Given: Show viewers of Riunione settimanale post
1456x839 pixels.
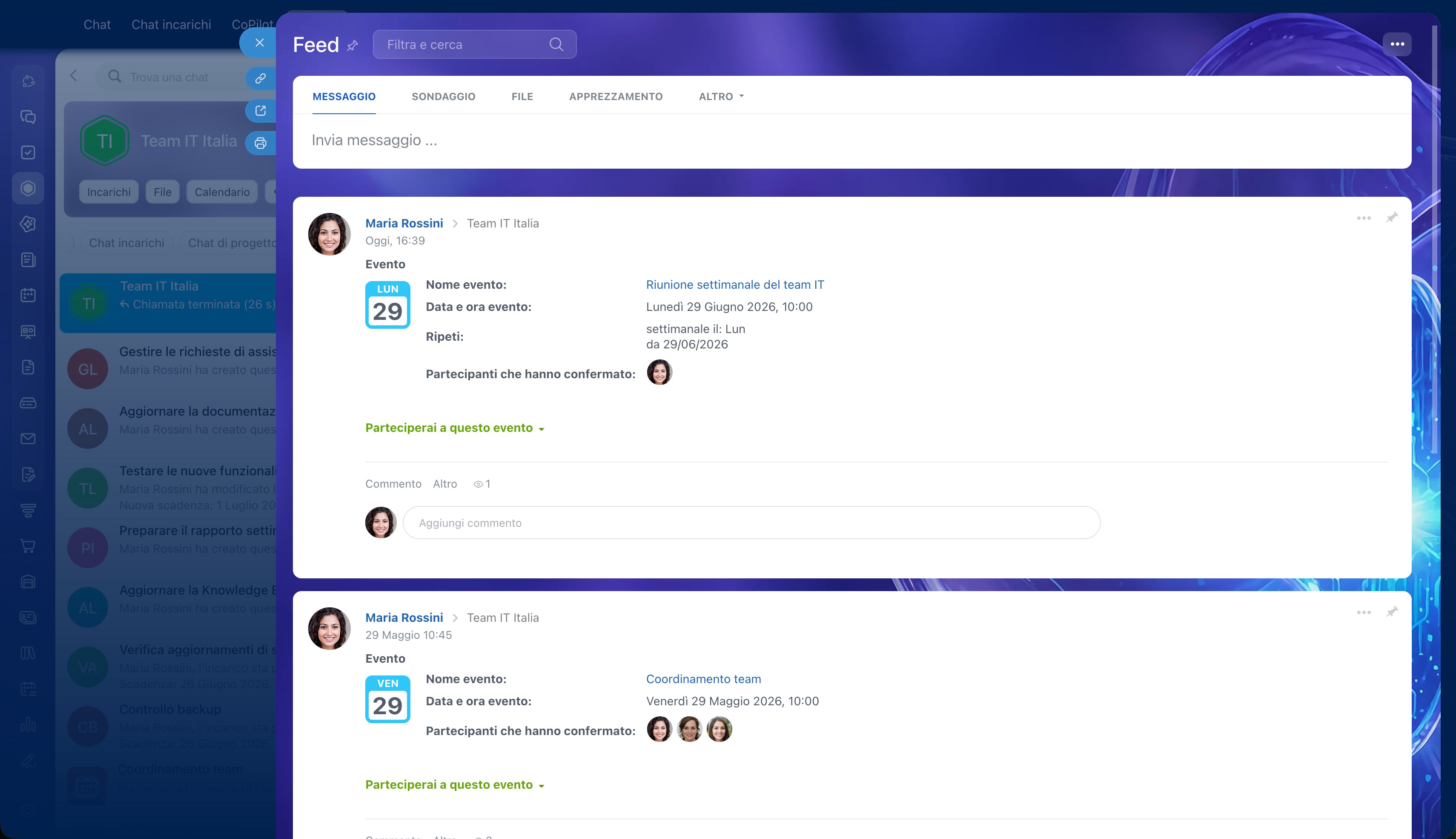Looking at the screenshot, I should (x=482, y=484).
